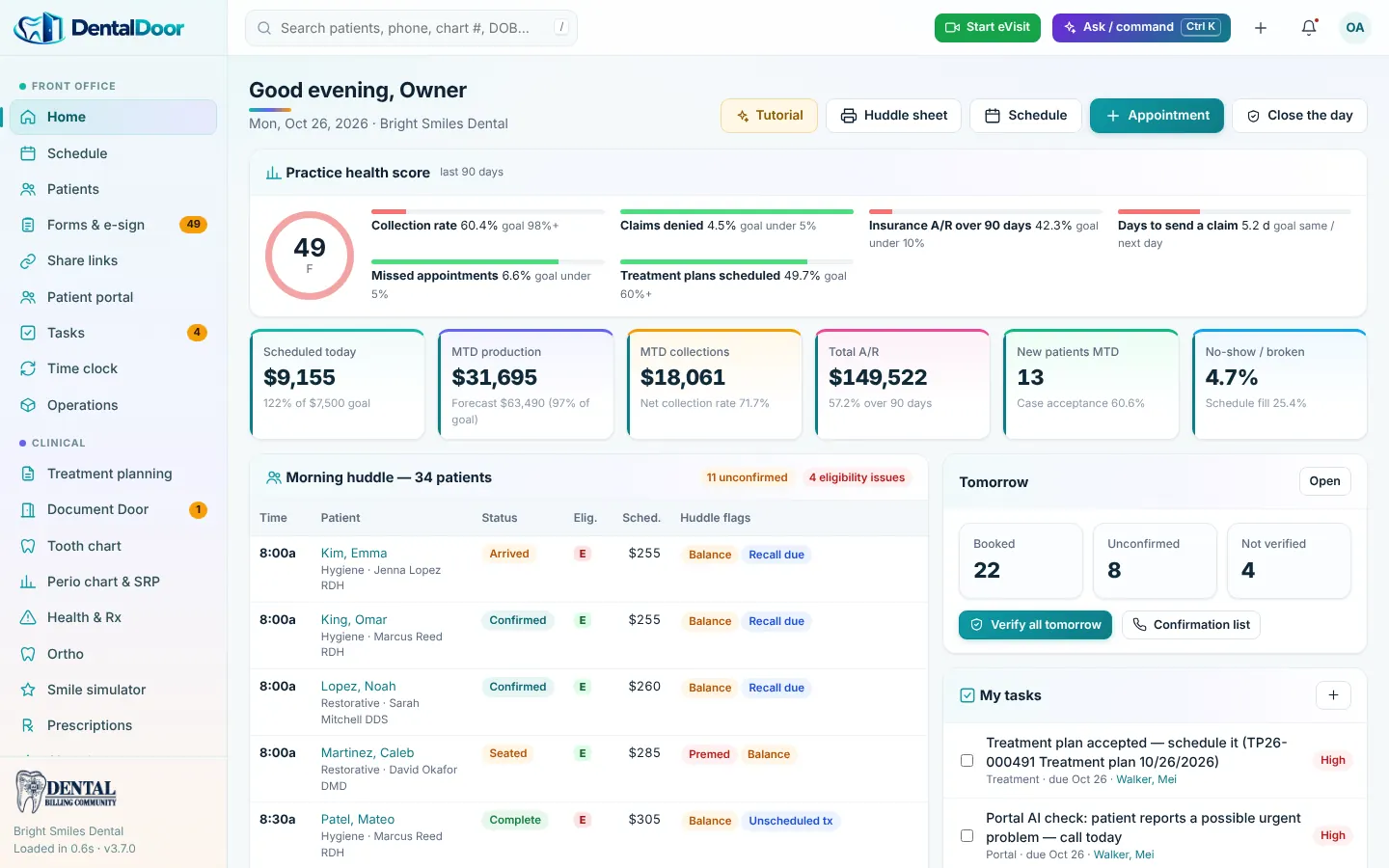Open patient King, Omar
The image size is (1389, 868).
[x=354, y=620]
